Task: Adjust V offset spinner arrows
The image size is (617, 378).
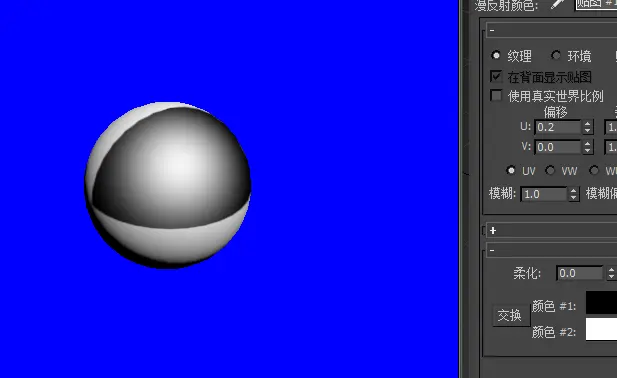Action: click(x=587, y=147)
